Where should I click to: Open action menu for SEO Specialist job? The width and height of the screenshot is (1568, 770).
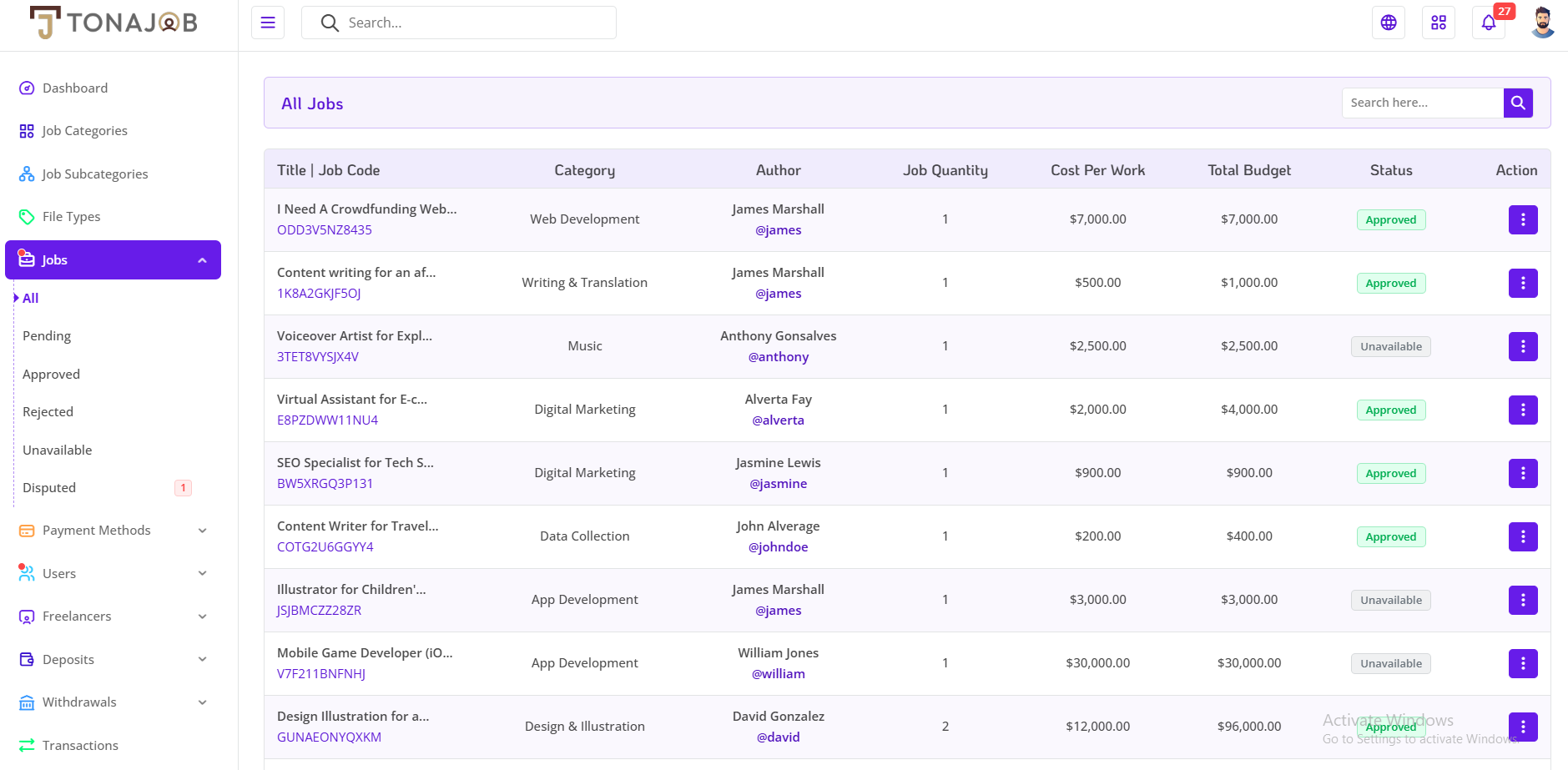click(1523, 473)
